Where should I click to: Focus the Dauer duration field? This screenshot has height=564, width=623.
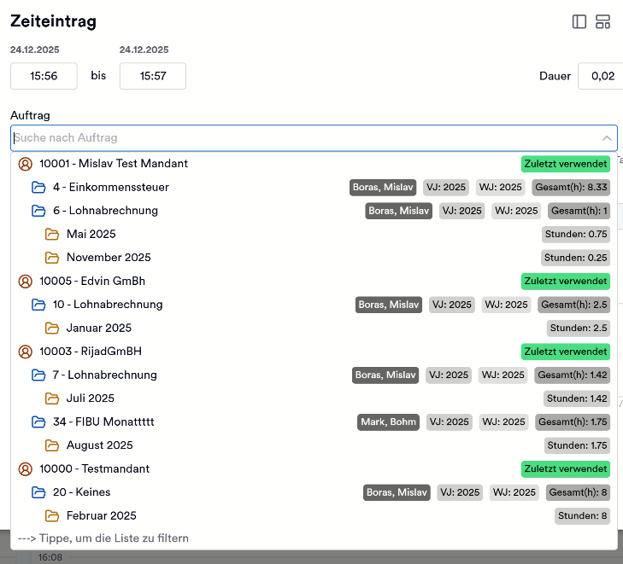pos(600,76)
